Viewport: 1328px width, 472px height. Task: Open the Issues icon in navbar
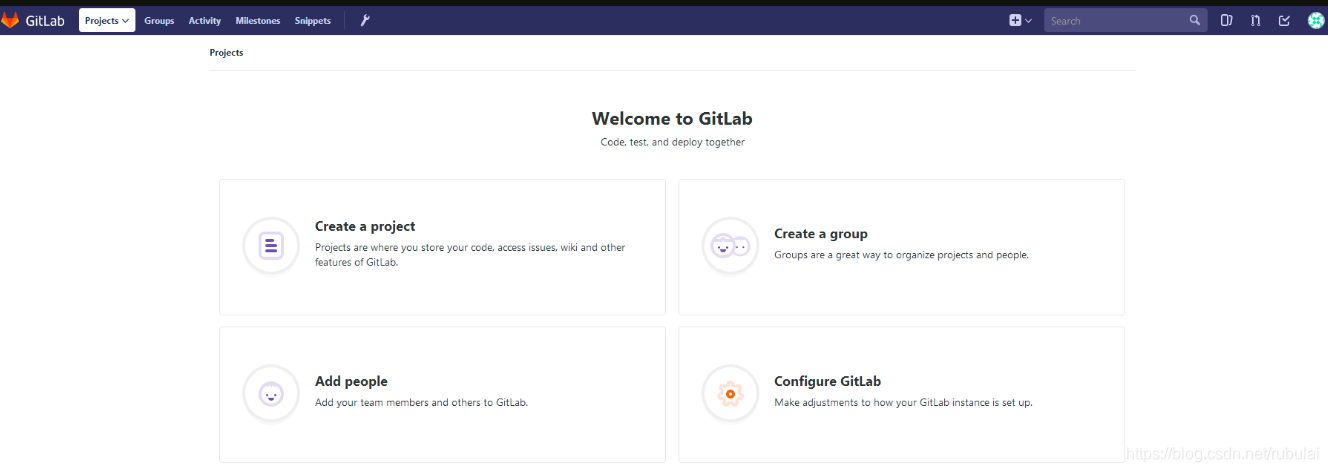coord(1226,20)
